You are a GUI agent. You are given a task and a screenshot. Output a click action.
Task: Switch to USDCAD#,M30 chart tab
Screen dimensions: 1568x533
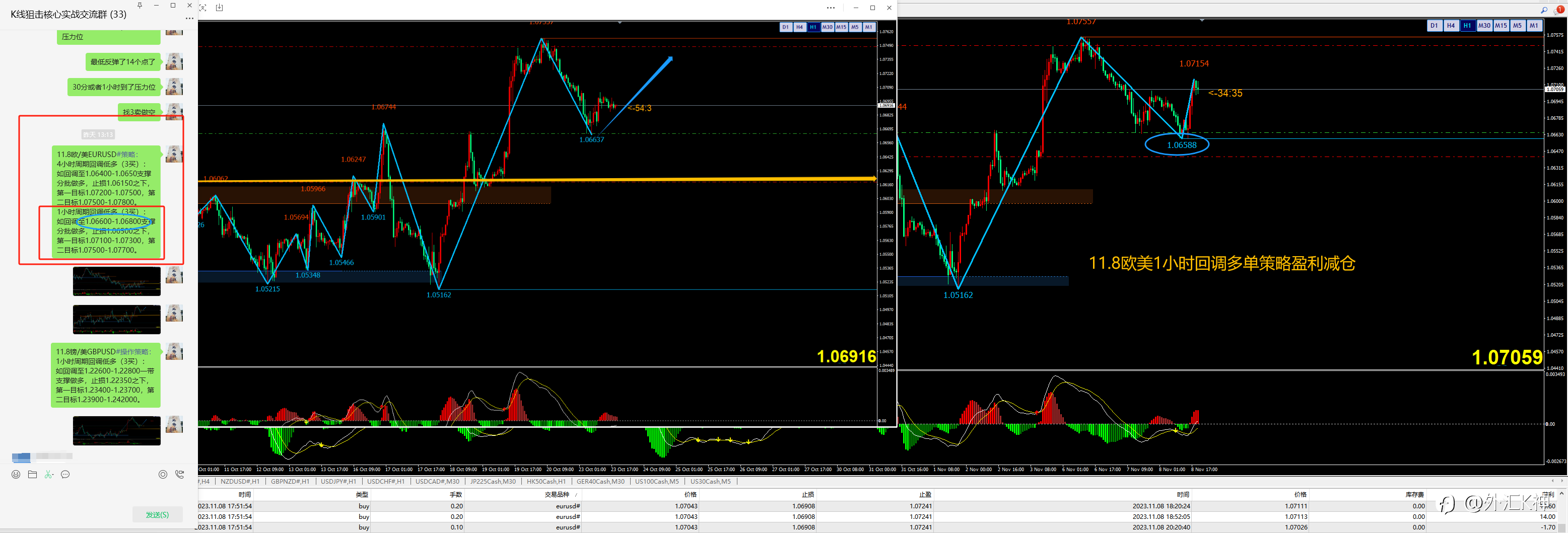point(437,481)
